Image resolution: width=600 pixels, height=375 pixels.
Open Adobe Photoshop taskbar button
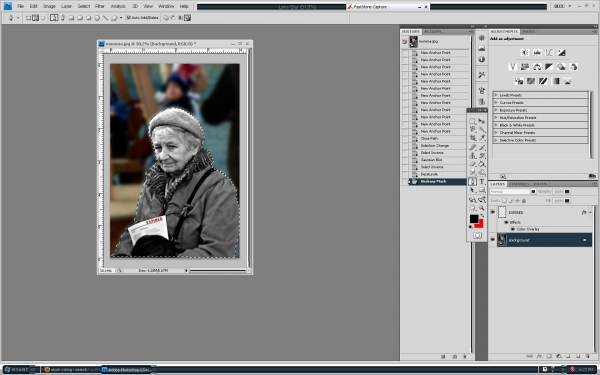tap(127, 370)
